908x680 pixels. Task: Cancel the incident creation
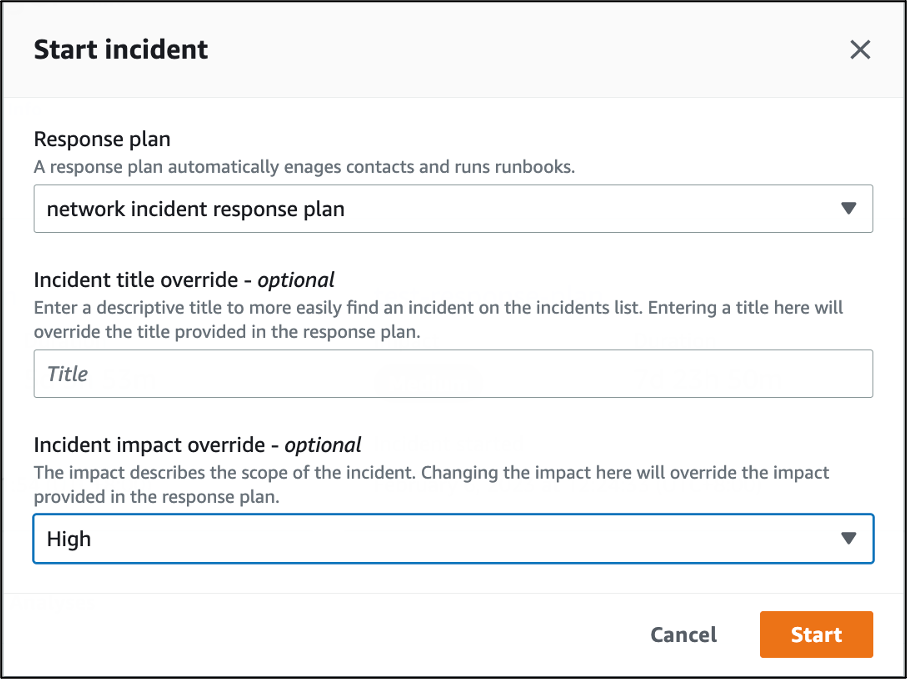click(683, 635)
